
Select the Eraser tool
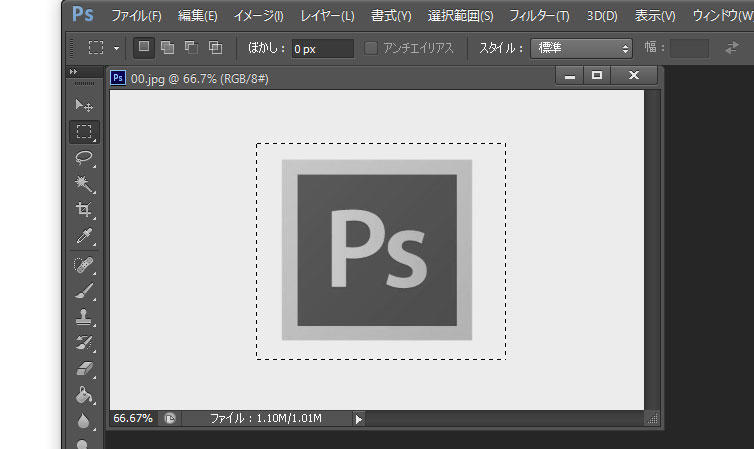84,369
